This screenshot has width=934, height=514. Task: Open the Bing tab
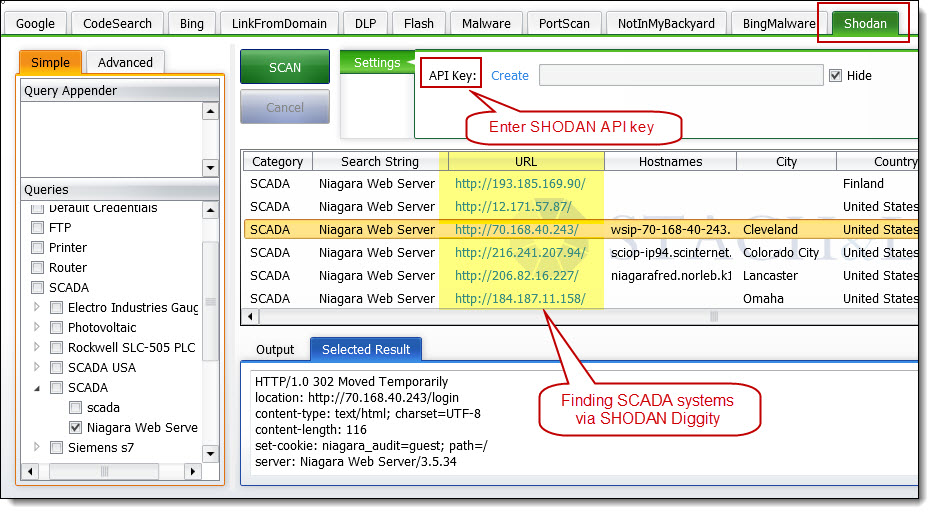pyautogui.click(x=192, y=24)
